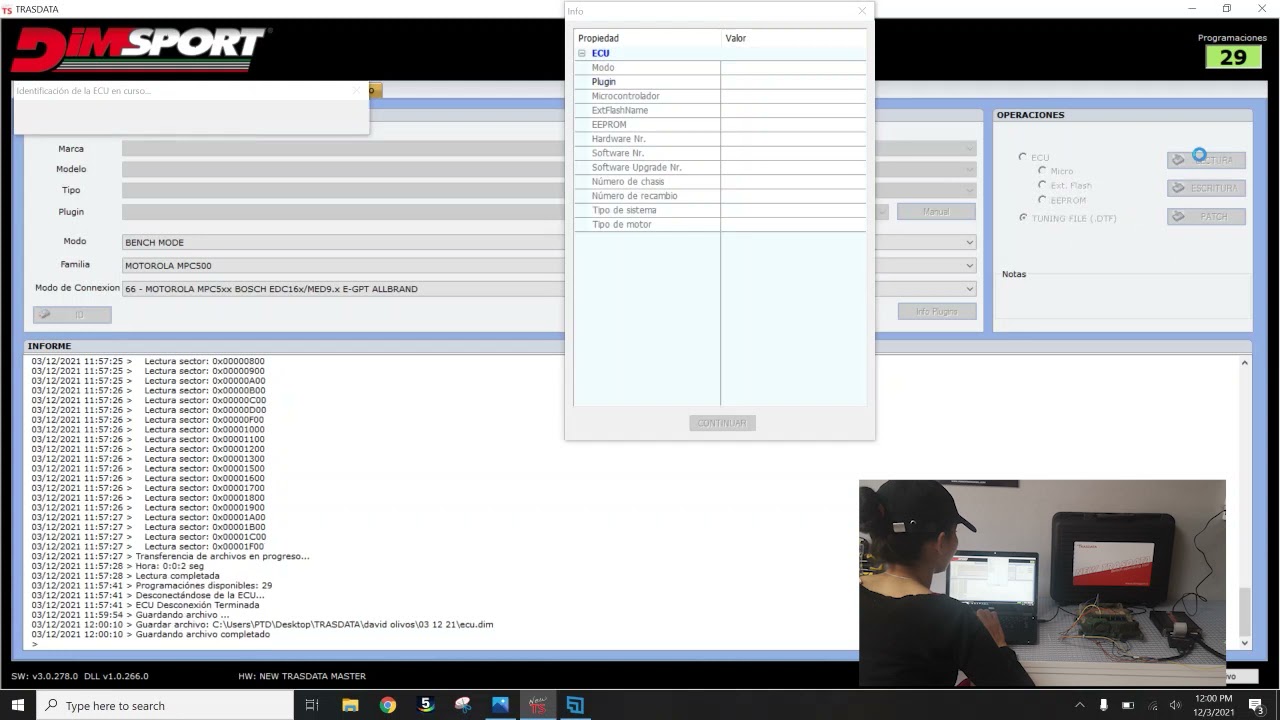Open the volume tray icon
Image resolution: width=1280 pixels, height=720 pixels.
pos(1175,705)
